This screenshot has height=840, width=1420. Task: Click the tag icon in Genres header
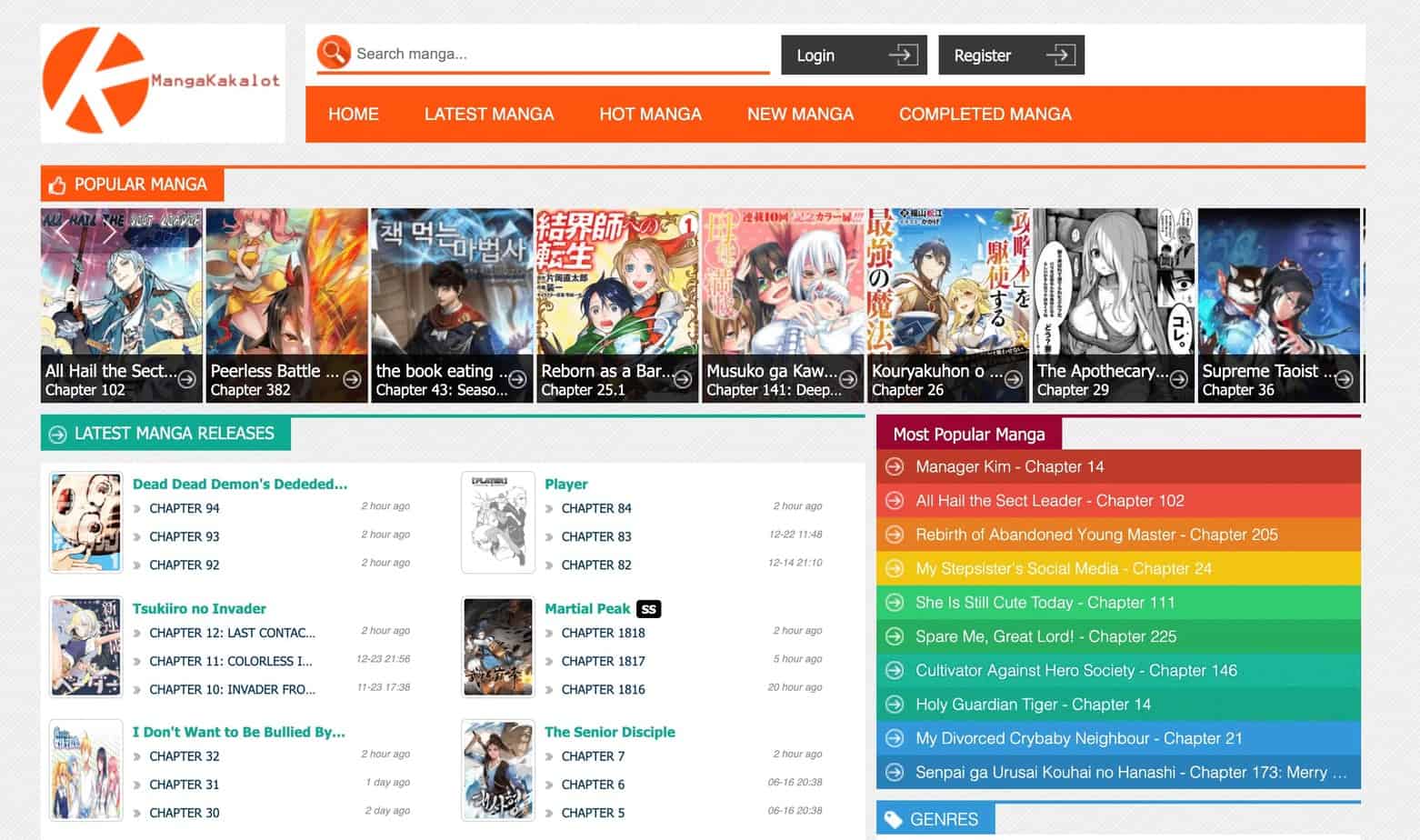(894, 819)
